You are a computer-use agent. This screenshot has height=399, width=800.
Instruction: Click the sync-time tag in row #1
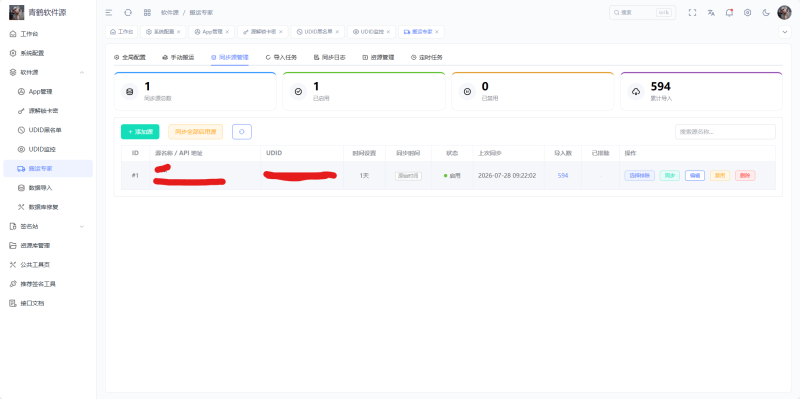point(408,176)
